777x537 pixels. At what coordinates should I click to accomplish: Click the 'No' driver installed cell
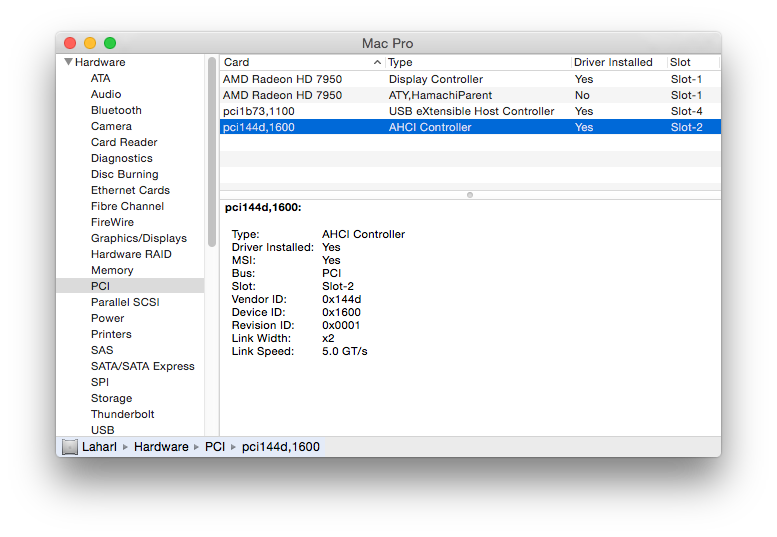click(582, 95)
